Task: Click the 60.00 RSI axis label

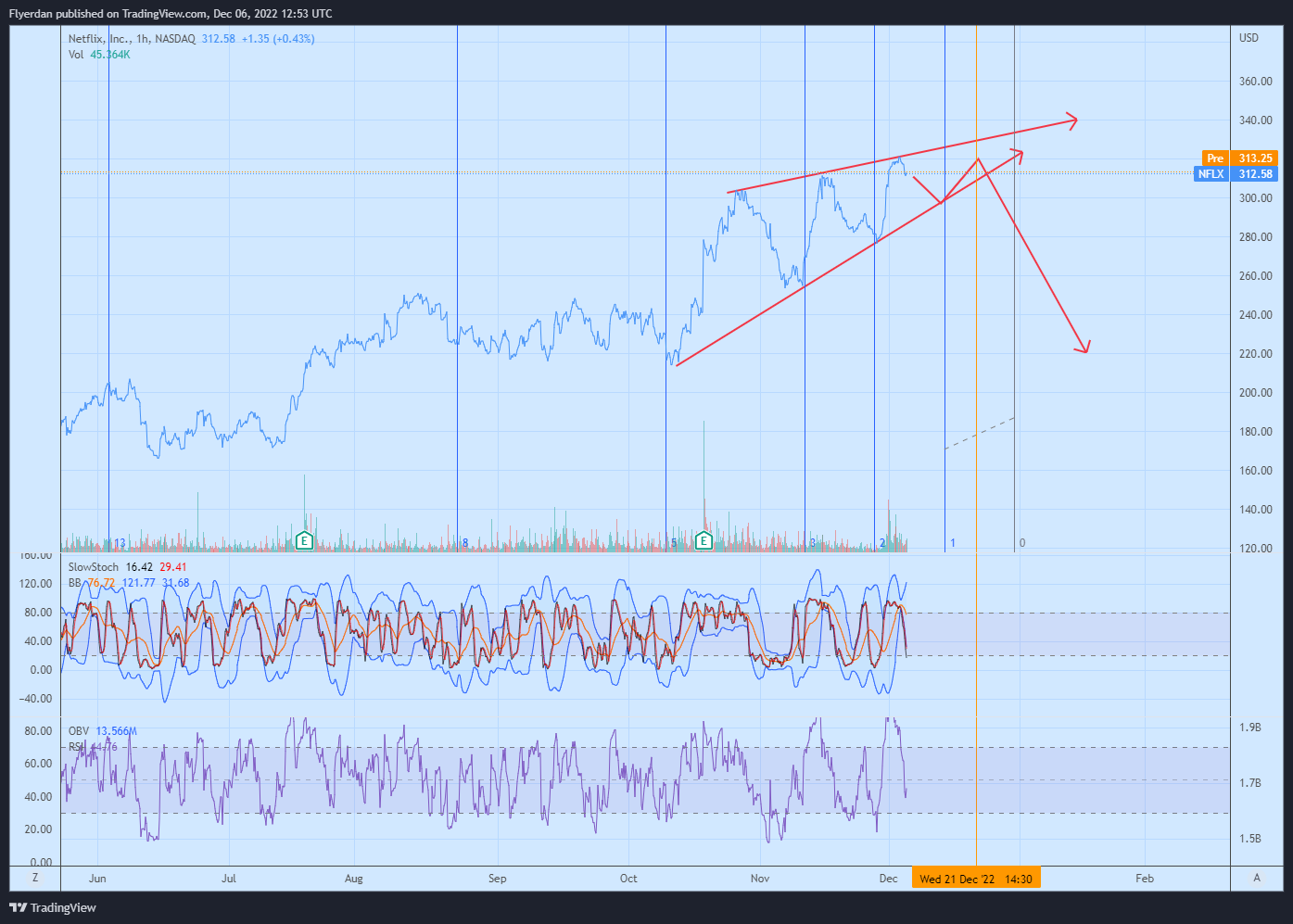Action: point(38,764)
